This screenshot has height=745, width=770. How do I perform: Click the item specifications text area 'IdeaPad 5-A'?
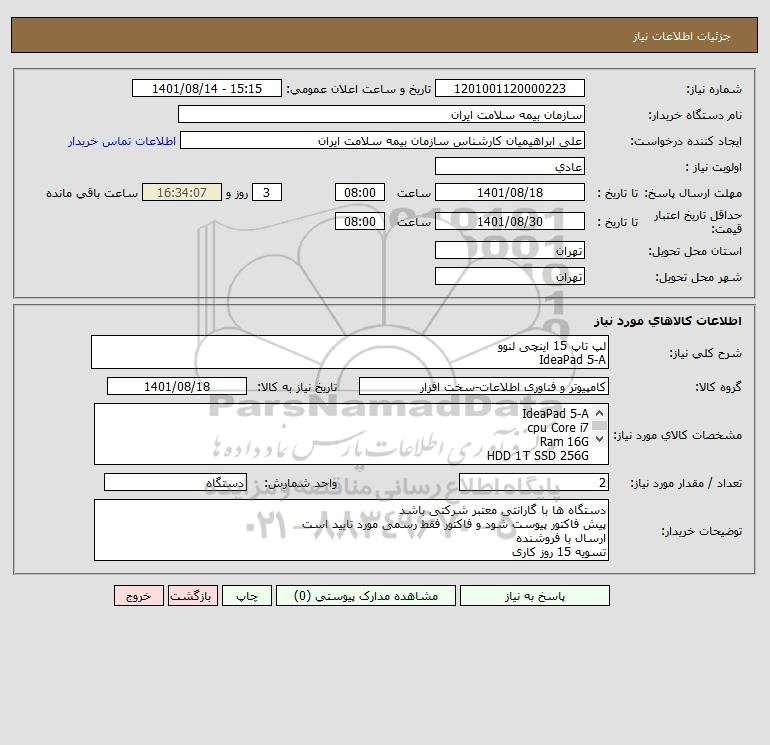351,434
